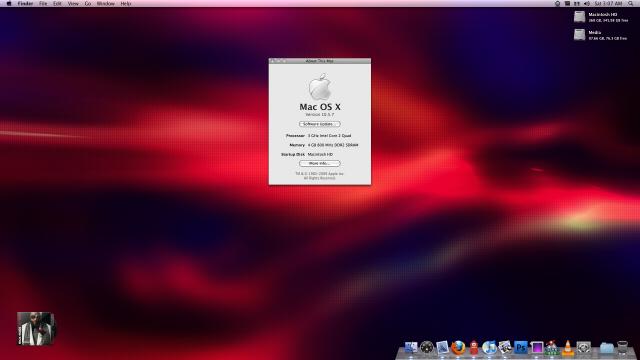Open the Apple menu
640x360 pixels.
coord(9,3)
